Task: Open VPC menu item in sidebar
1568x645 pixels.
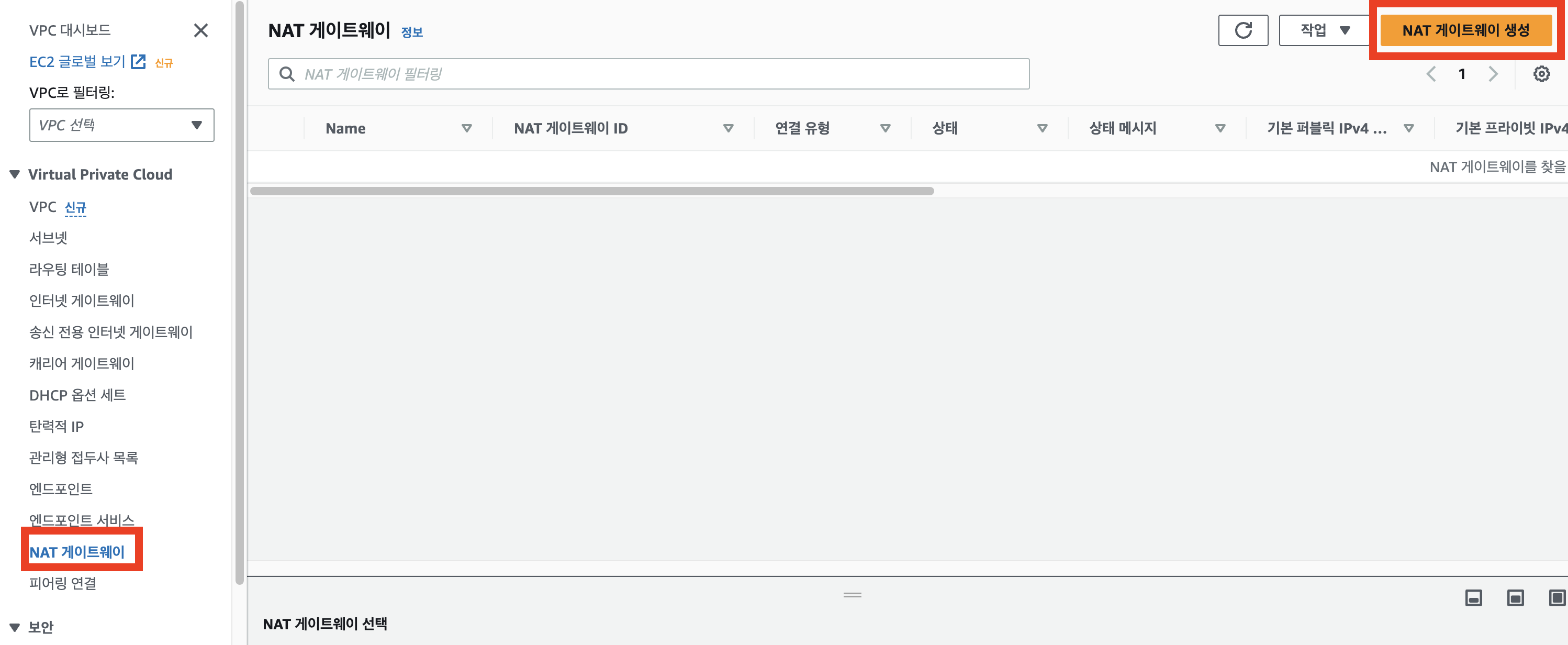Action: pyautogui.click(x=42, y=207)
